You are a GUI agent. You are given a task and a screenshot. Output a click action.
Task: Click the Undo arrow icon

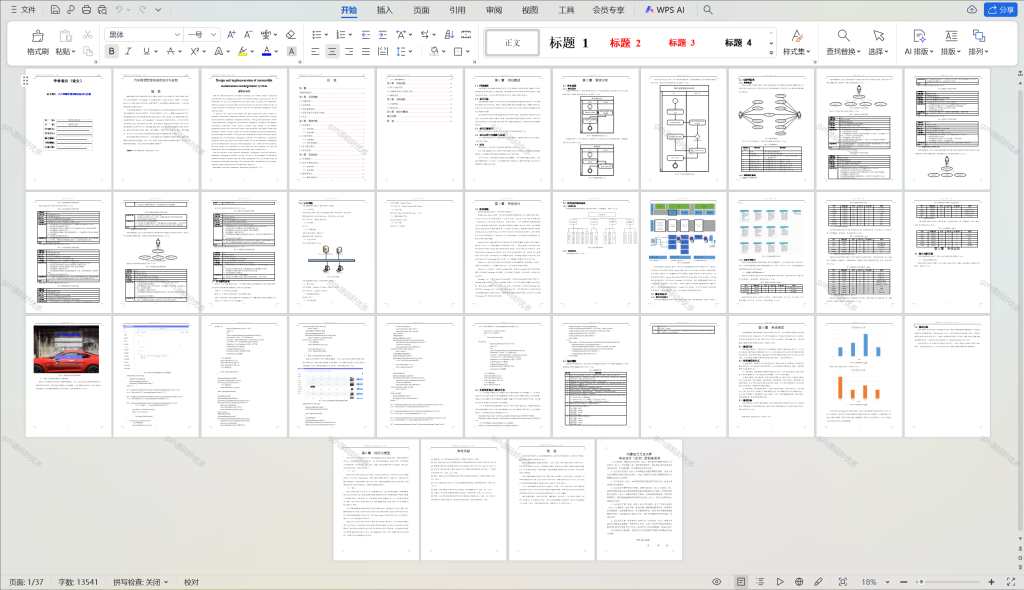click(x=118, y=10)
